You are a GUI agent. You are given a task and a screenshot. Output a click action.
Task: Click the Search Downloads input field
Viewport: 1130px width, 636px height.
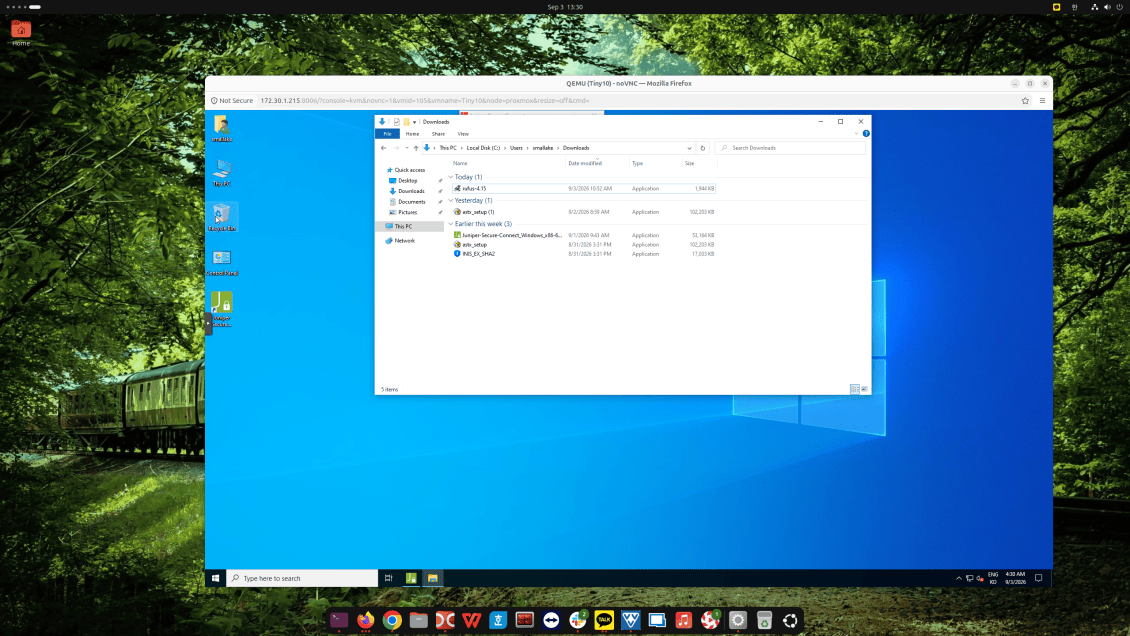(x=791, y=148)
